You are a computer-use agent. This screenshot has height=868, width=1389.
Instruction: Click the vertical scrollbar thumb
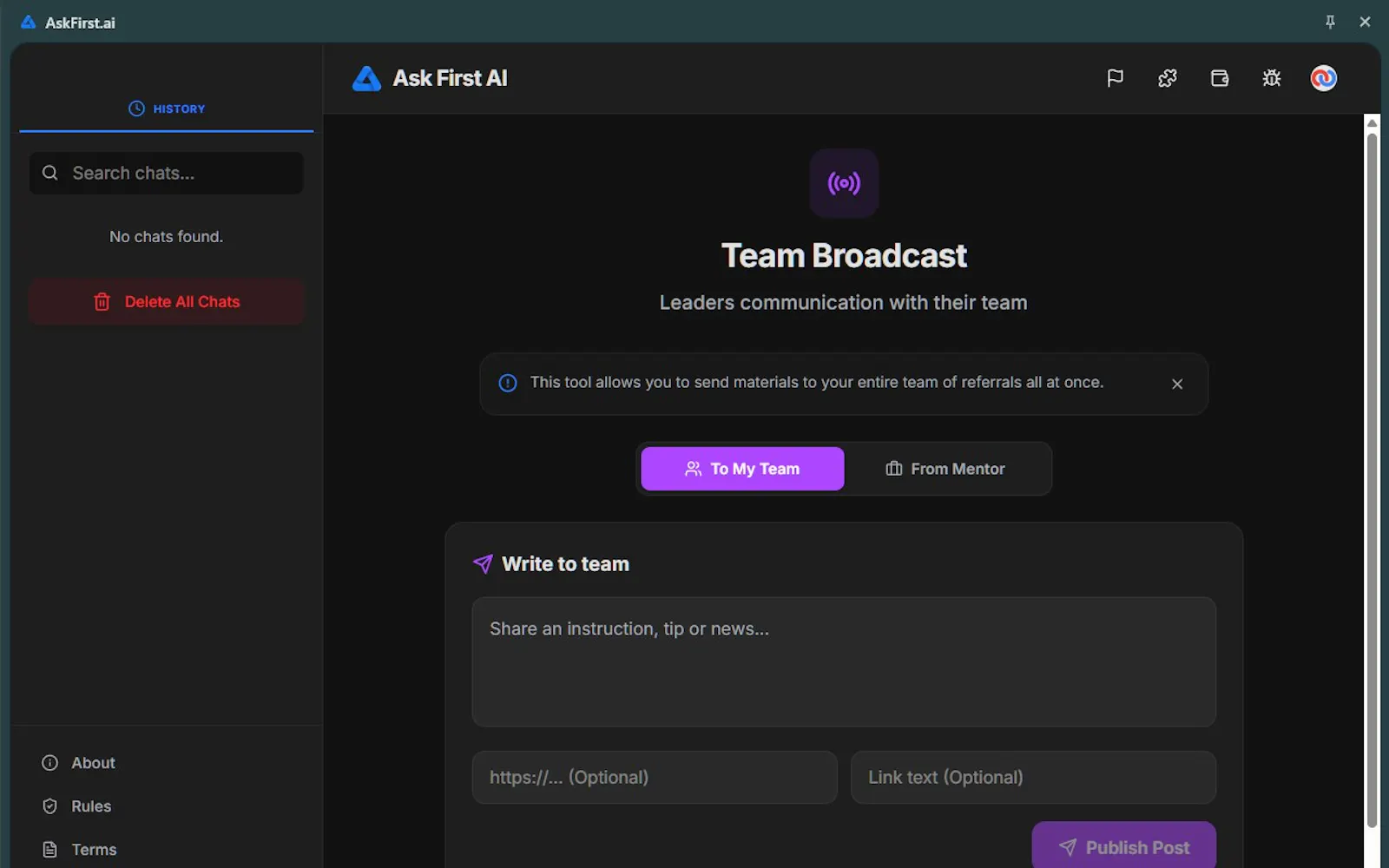[1372, 479]
